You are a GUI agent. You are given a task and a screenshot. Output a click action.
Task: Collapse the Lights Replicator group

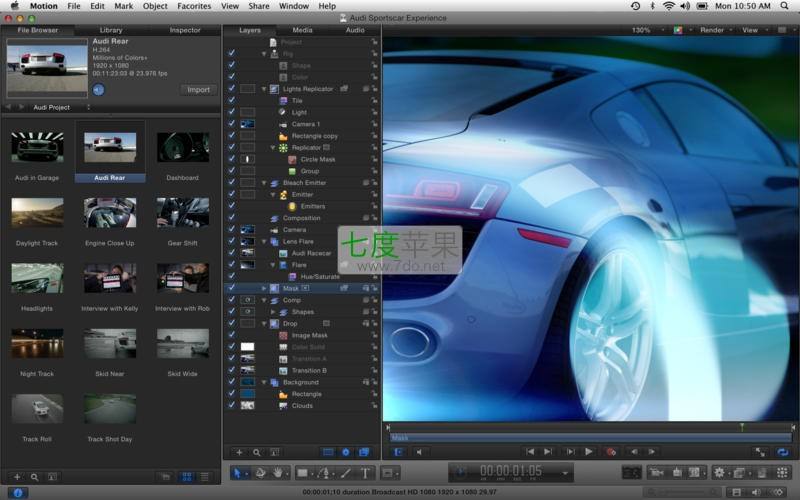(x=264, y=89)
